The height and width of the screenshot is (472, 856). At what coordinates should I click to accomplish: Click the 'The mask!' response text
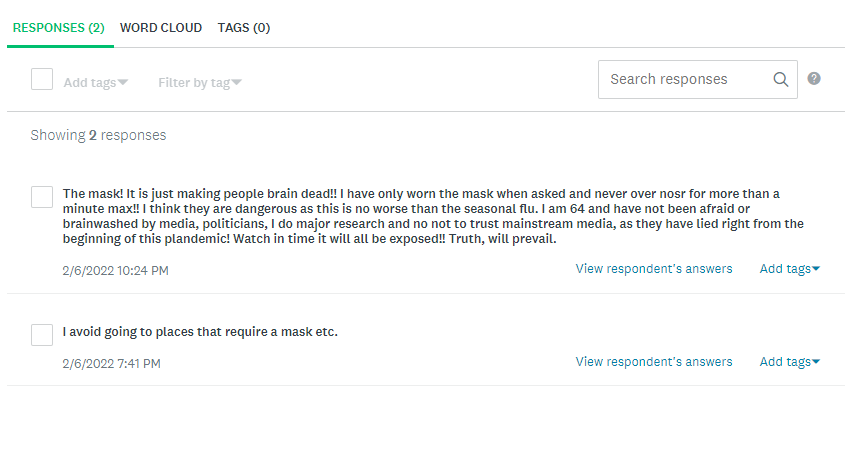[x=420, y=216]
